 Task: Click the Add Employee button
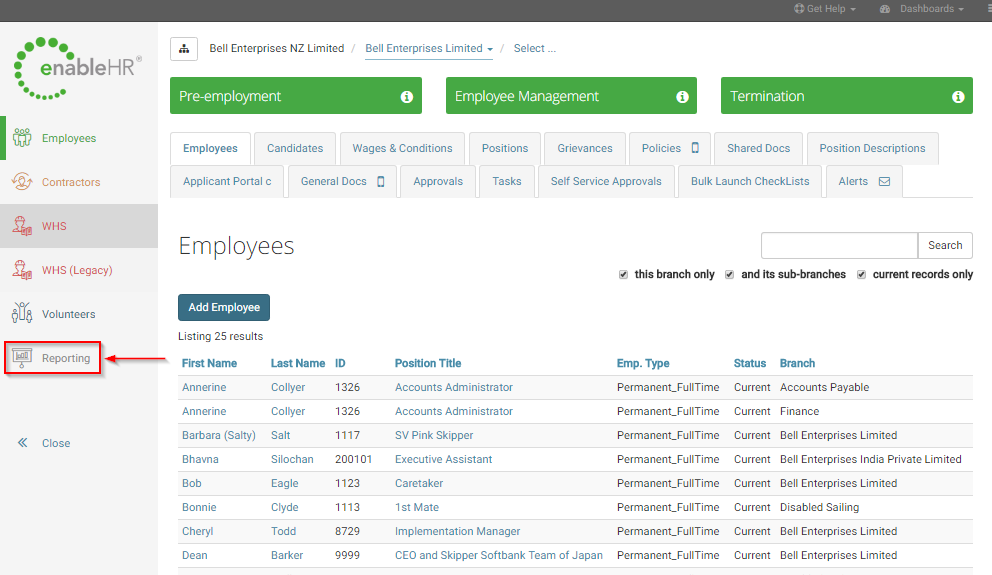(x=224, y=307)
